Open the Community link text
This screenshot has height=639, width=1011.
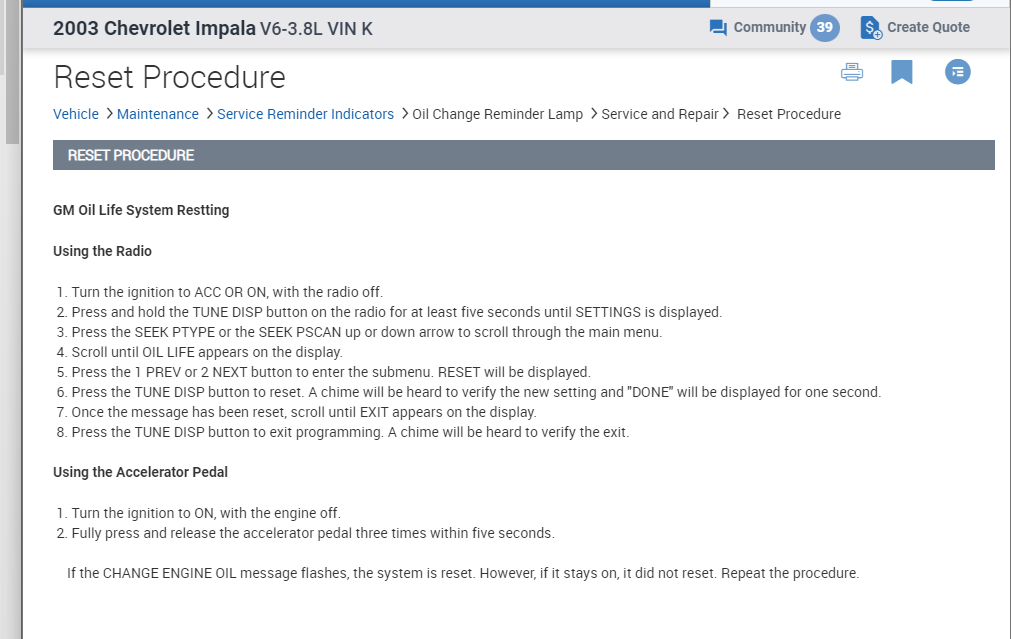(769, 28)
